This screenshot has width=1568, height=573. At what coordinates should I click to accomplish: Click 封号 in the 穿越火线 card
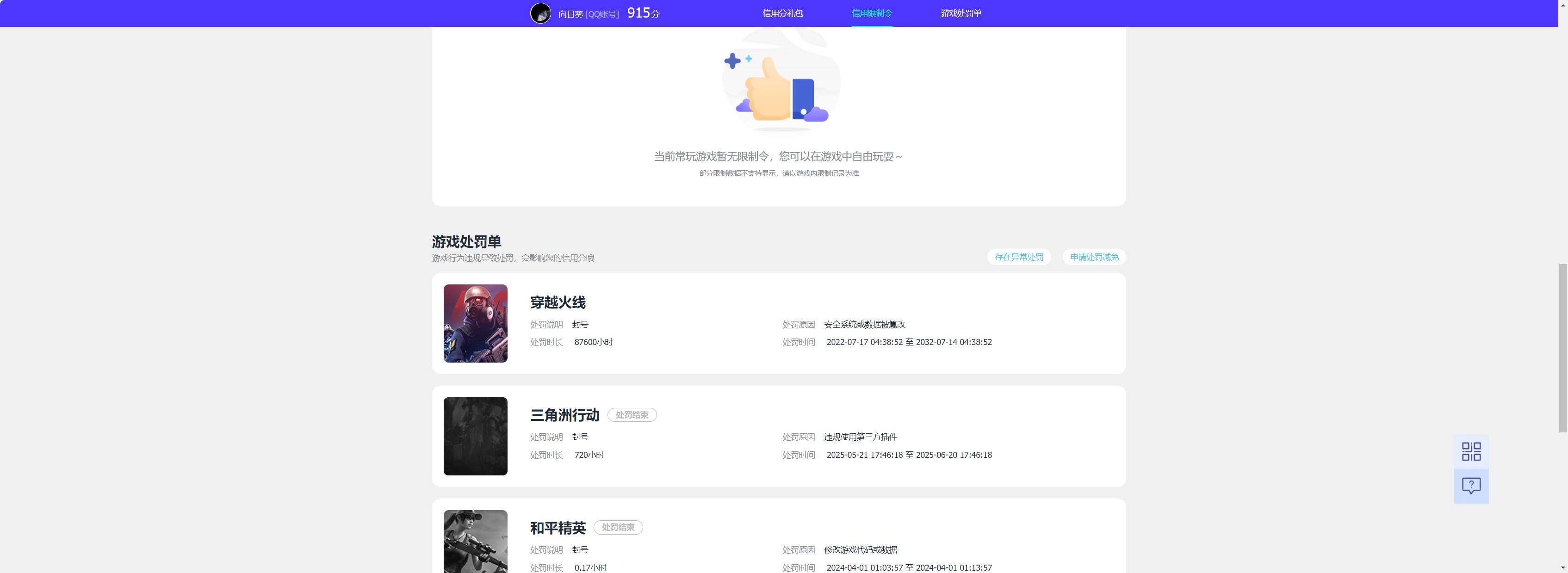point(580,325)
